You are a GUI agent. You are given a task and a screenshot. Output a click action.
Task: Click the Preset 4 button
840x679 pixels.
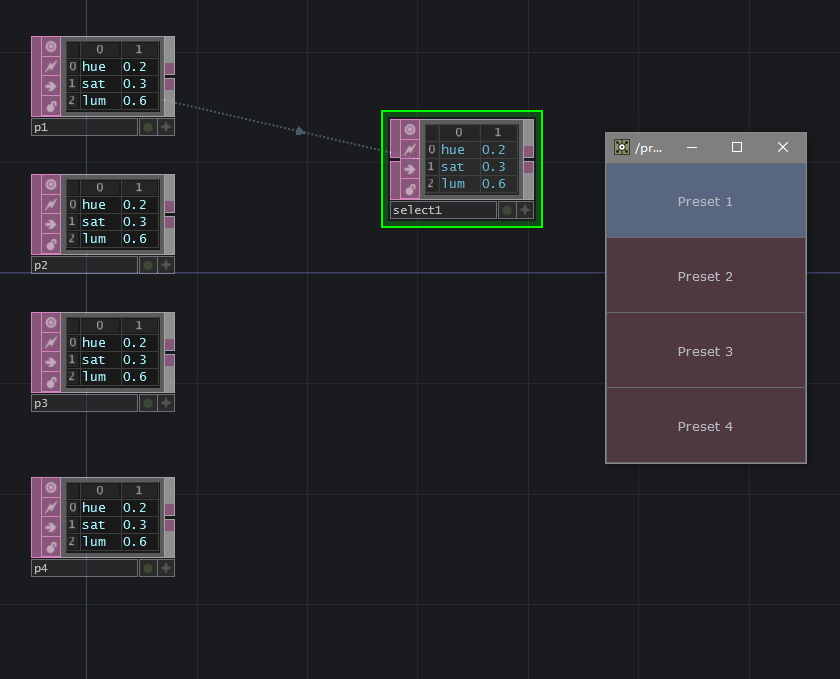pyautogui.click(x=705, y=426)
